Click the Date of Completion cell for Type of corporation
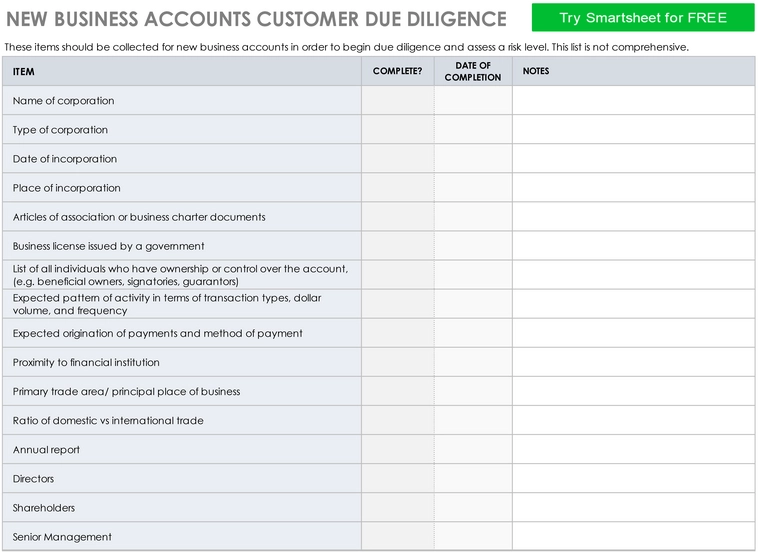The width and height of the screenshot is (758, 553). [473, 130]
